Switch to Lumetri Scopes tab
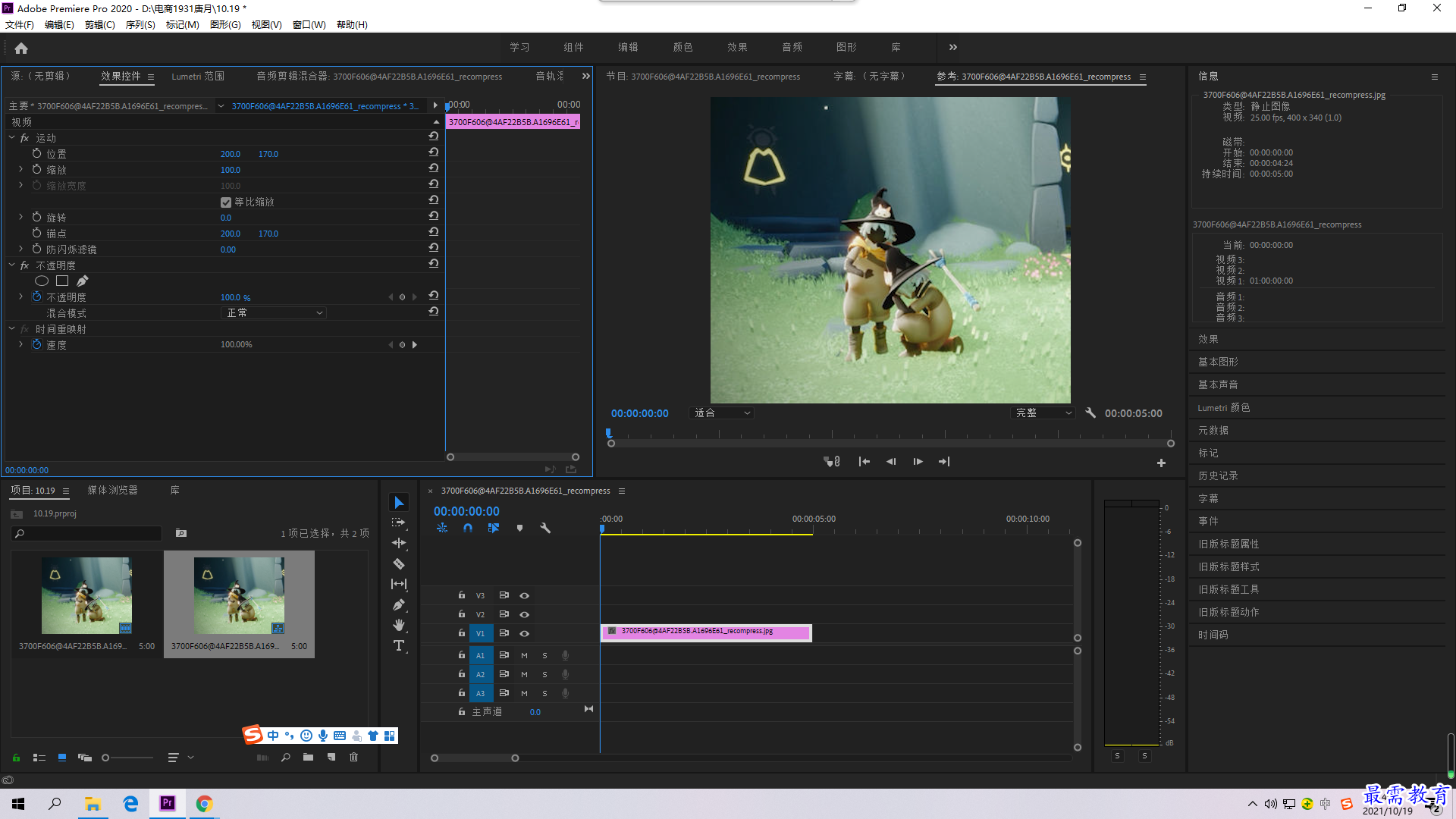The width and height of the screenshot is (1456, 819). (198, 77)
